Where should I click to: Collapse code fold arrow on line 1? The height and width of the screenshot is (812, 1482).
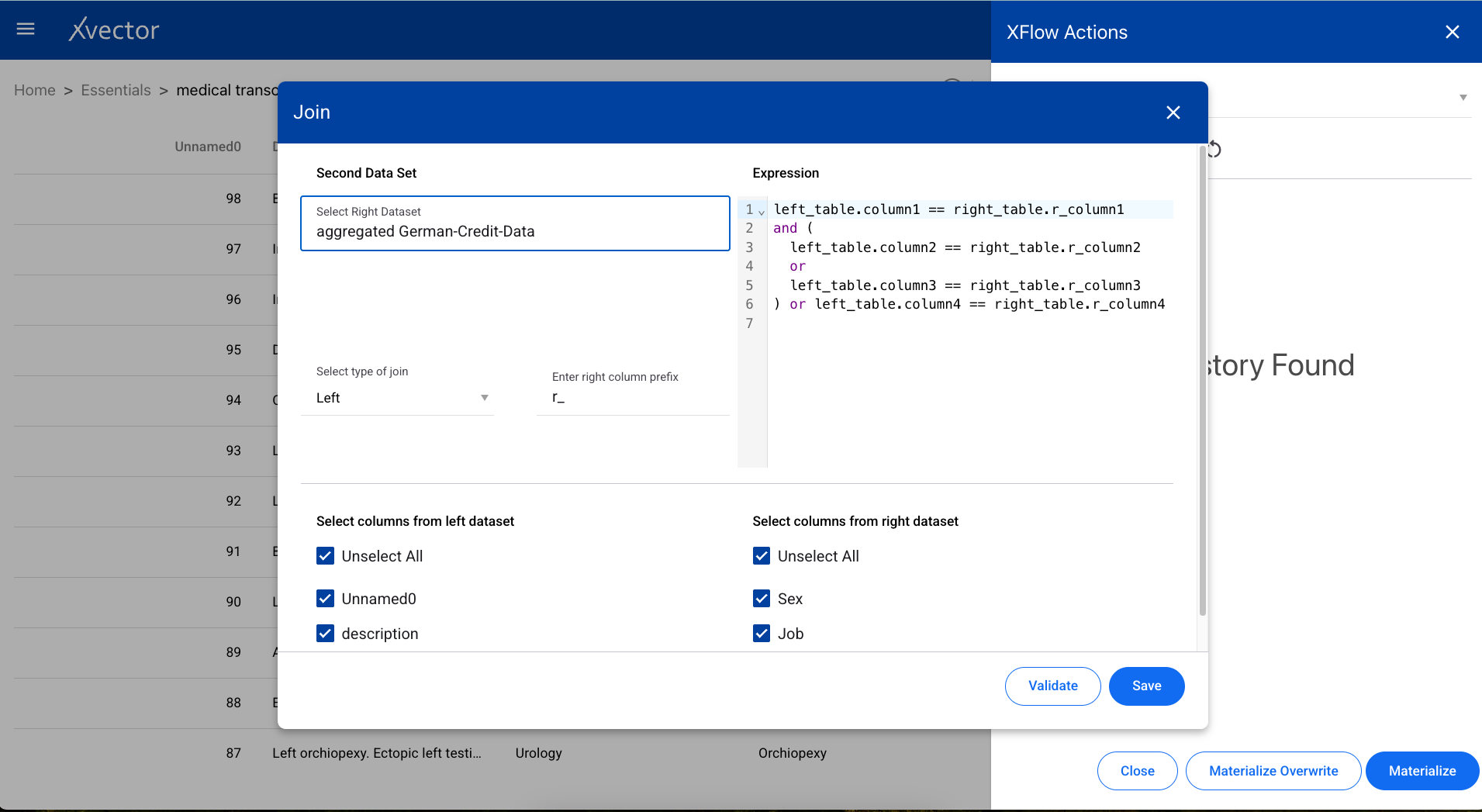762,211
